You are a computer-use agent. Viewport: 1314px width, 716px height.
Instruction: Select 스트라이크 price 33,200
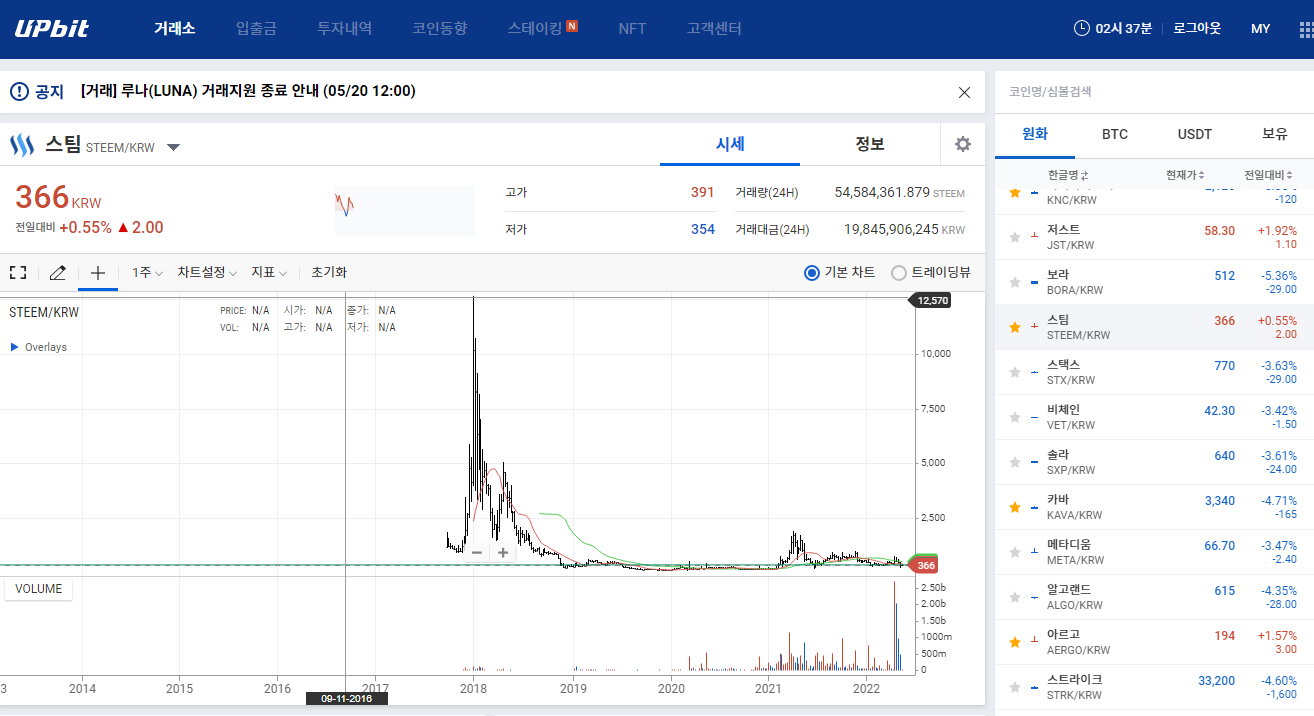(x=1216, y=681)
